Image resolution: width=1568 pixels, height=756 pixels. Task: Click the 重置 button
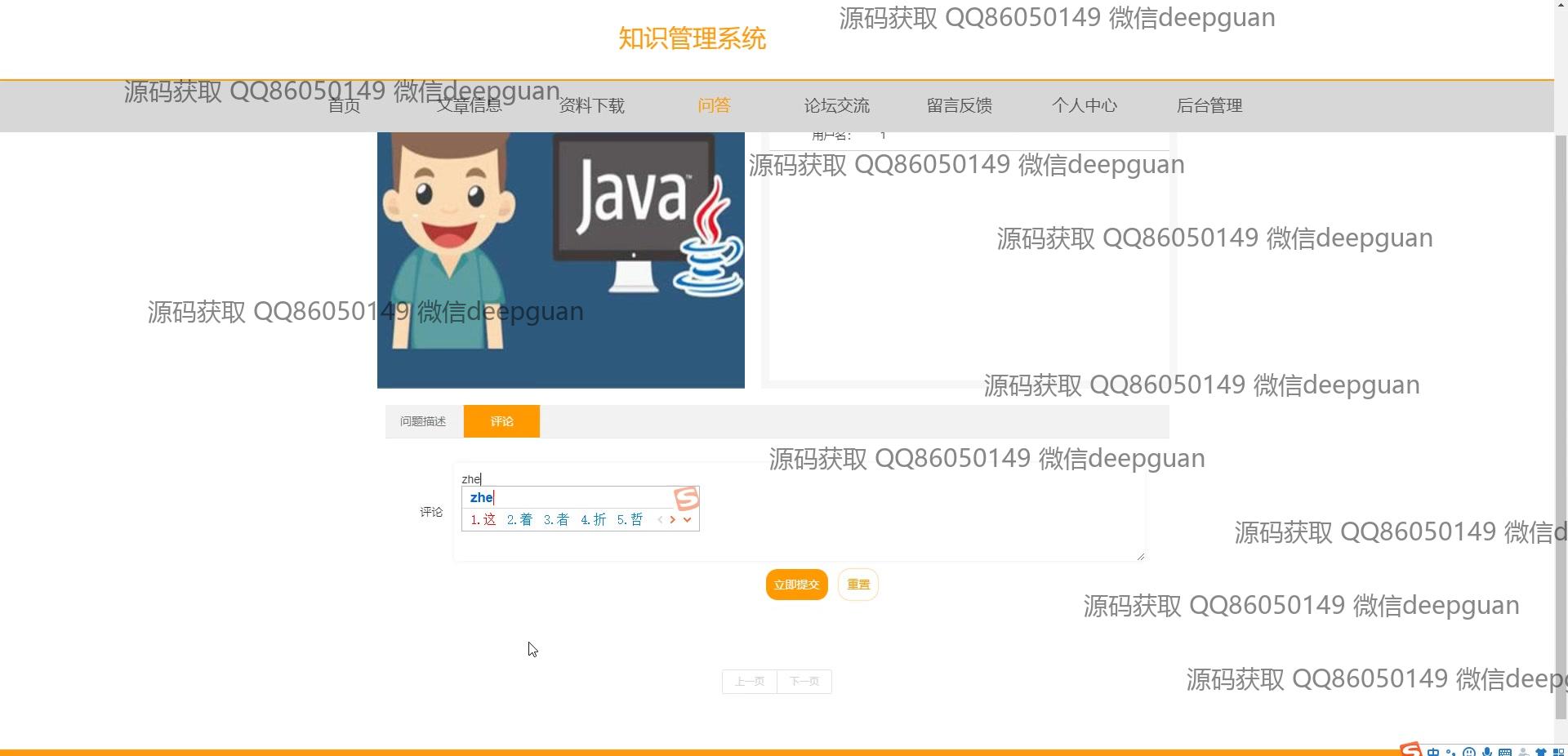point(858,585)
